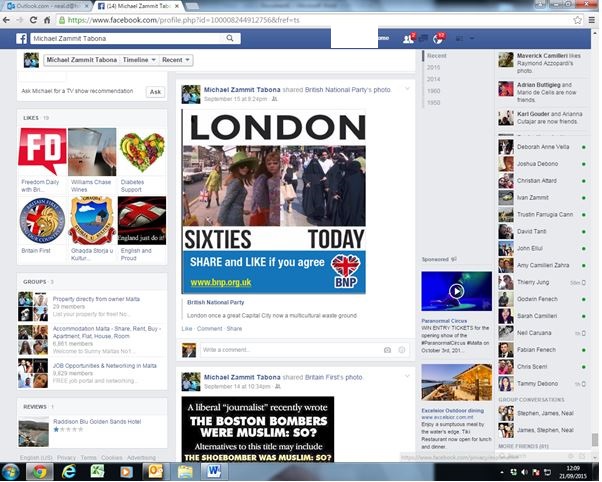602x482 pixels.
Task: Click the page vertical scrollbar thumb
Action: coord(595,440)
